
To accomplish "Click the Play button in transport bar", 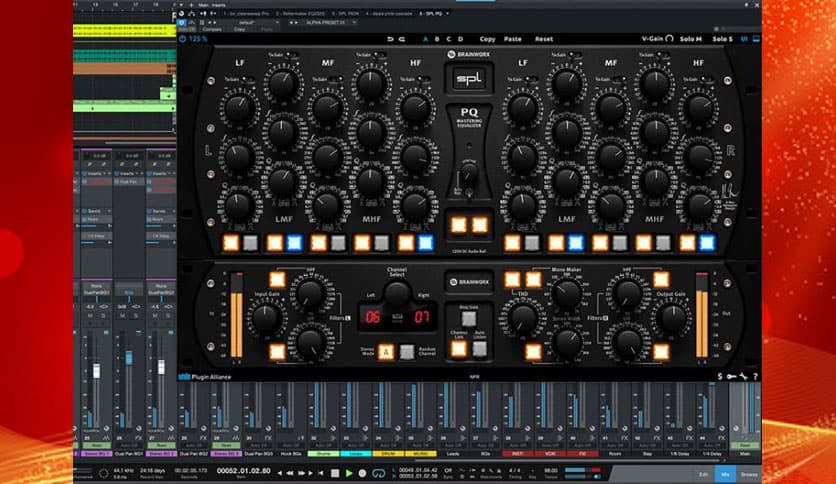I will tap(349, 473).
